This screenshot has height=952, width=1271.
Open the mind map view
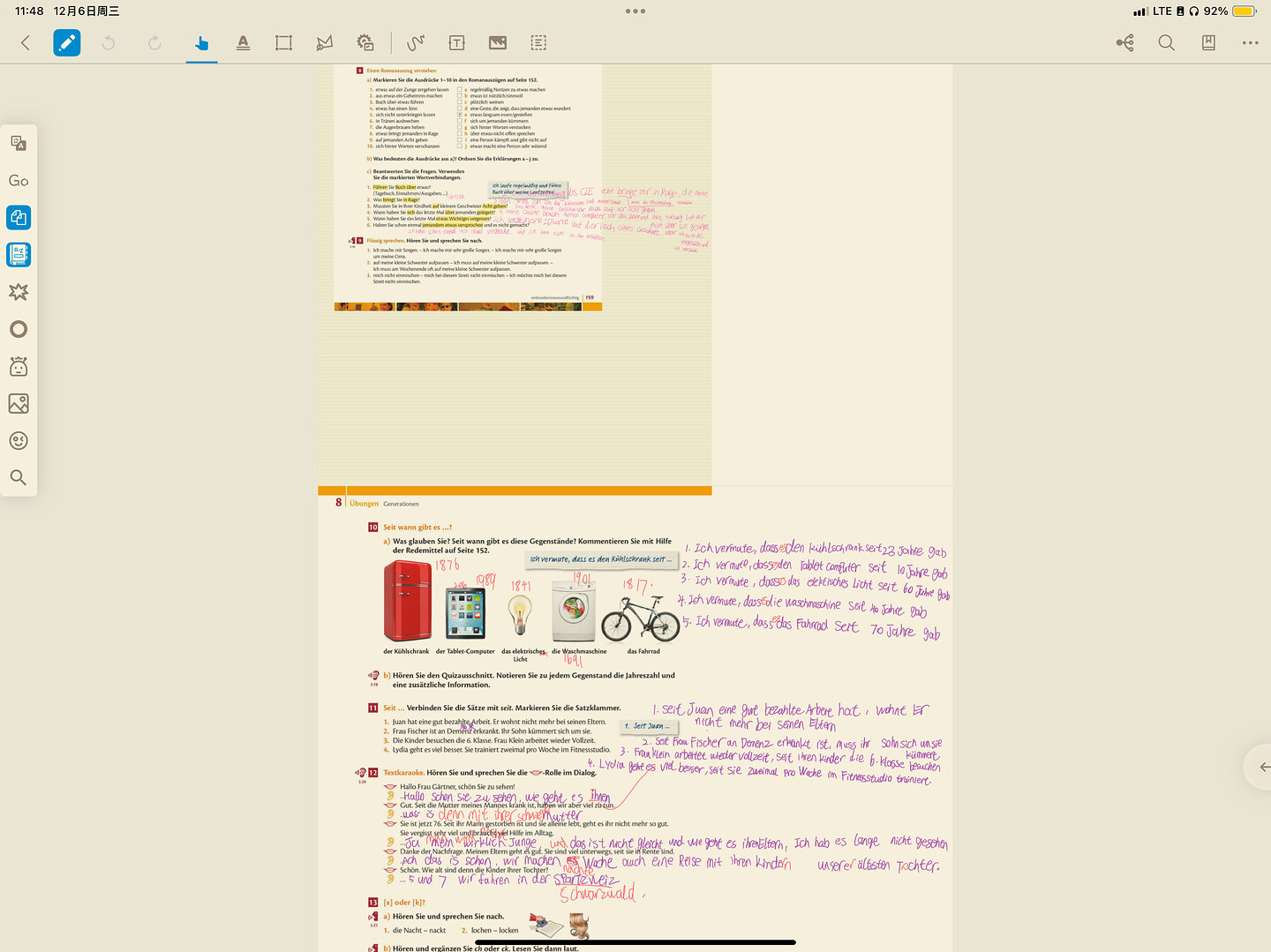click(1124, 42)
